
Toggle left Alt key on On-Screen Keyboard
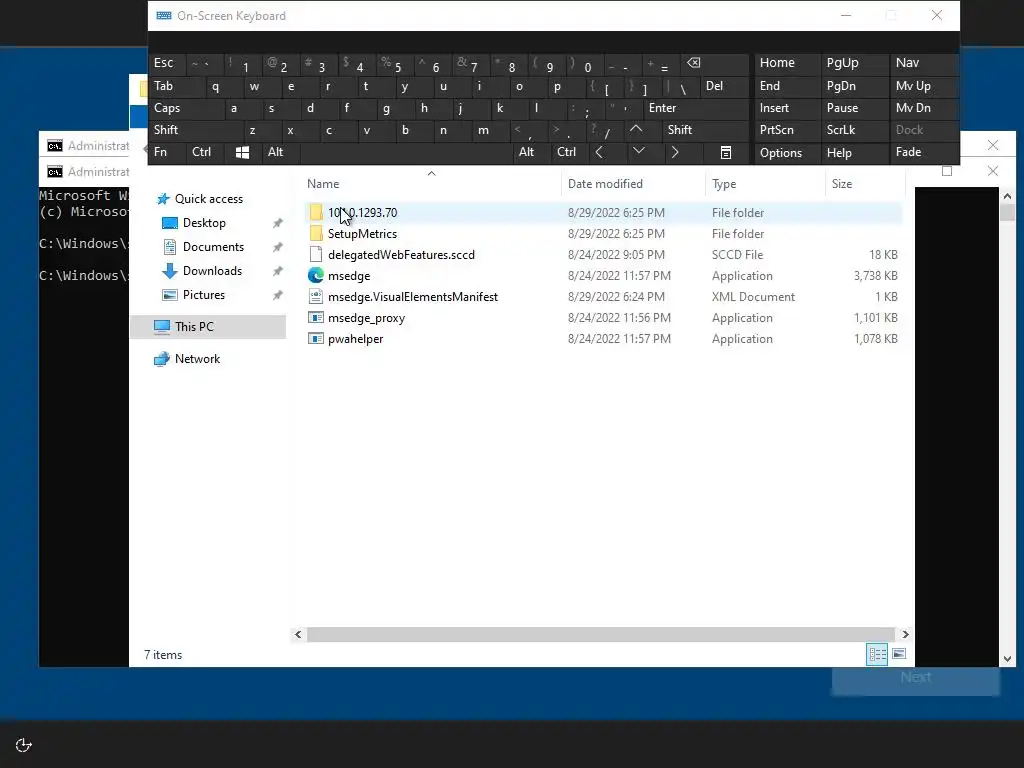click(x=281, y=152)
